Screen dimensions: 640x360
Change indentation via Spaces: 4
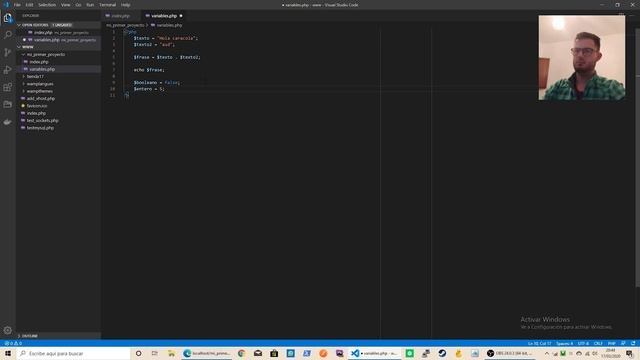pyautogui.click(x=564, y=343)
